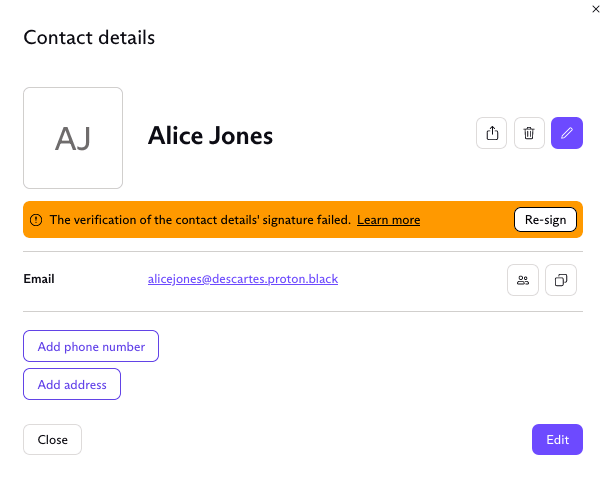
Task: Click the purple pencil edit icon
Action: pos(567,133)
